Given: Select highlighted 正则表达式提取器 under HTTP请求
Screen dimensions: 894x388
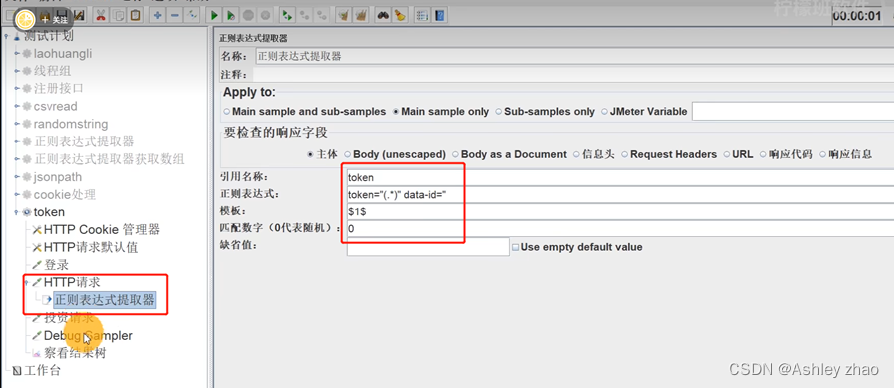Looking at the screenshot, I should tap(104, 300).
